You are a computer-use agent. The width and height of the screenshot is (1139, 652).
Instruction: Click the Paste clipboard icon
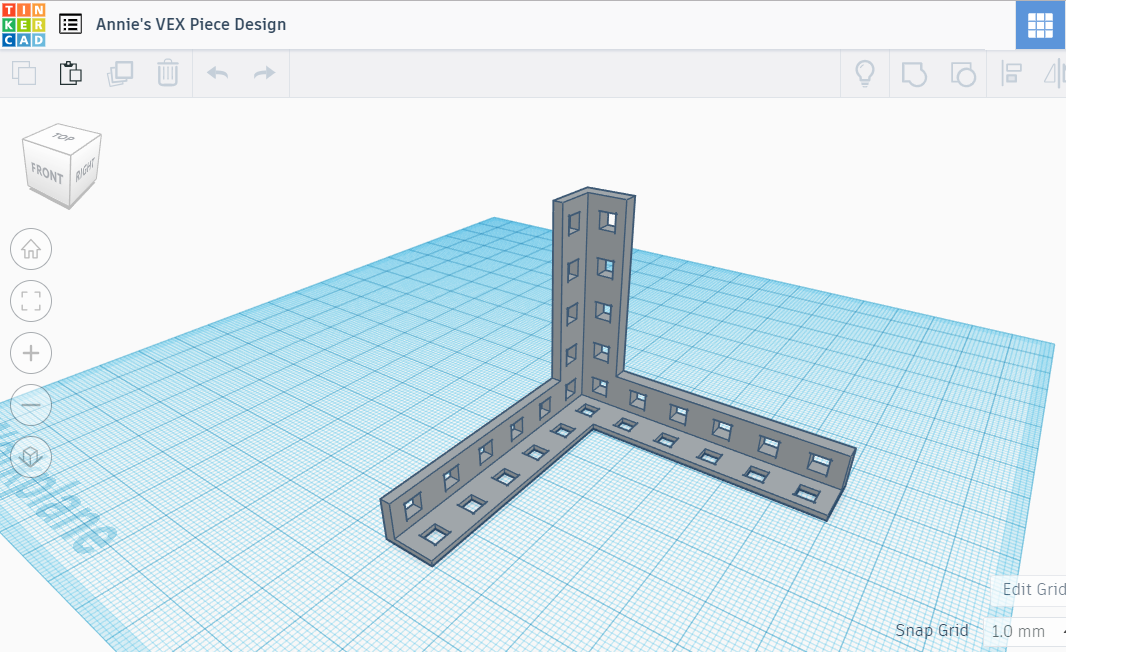pos(70,73)
